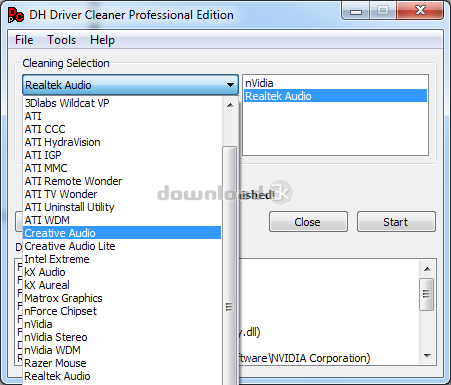The image size is (451, 385).
Task: Select nVidia in the selected-drivers list box
Action: 335,83
